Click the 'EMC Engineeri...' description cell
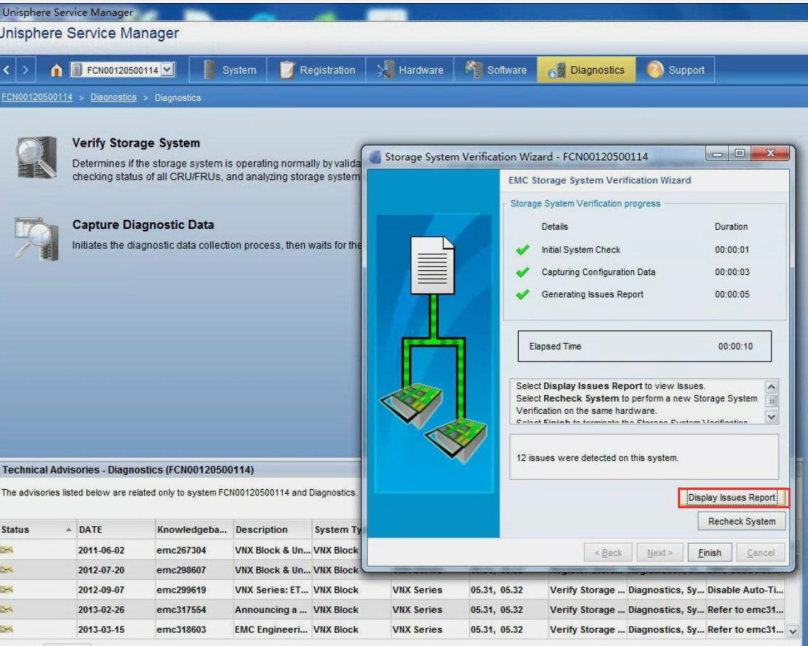 tap(272, 630)
